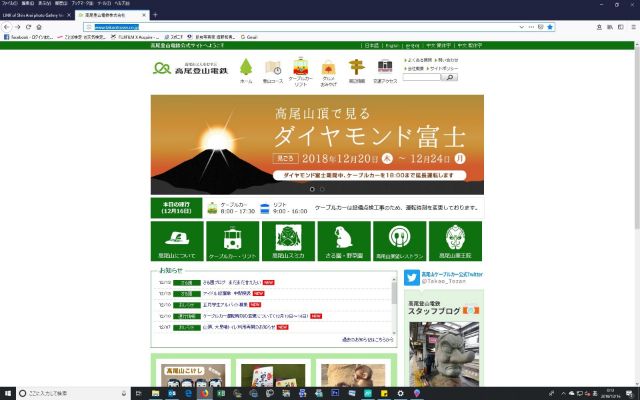Image resolution: width=640 pixels, height=400 pixels.
Task: Click the Windows Start button
Action: 8,393
